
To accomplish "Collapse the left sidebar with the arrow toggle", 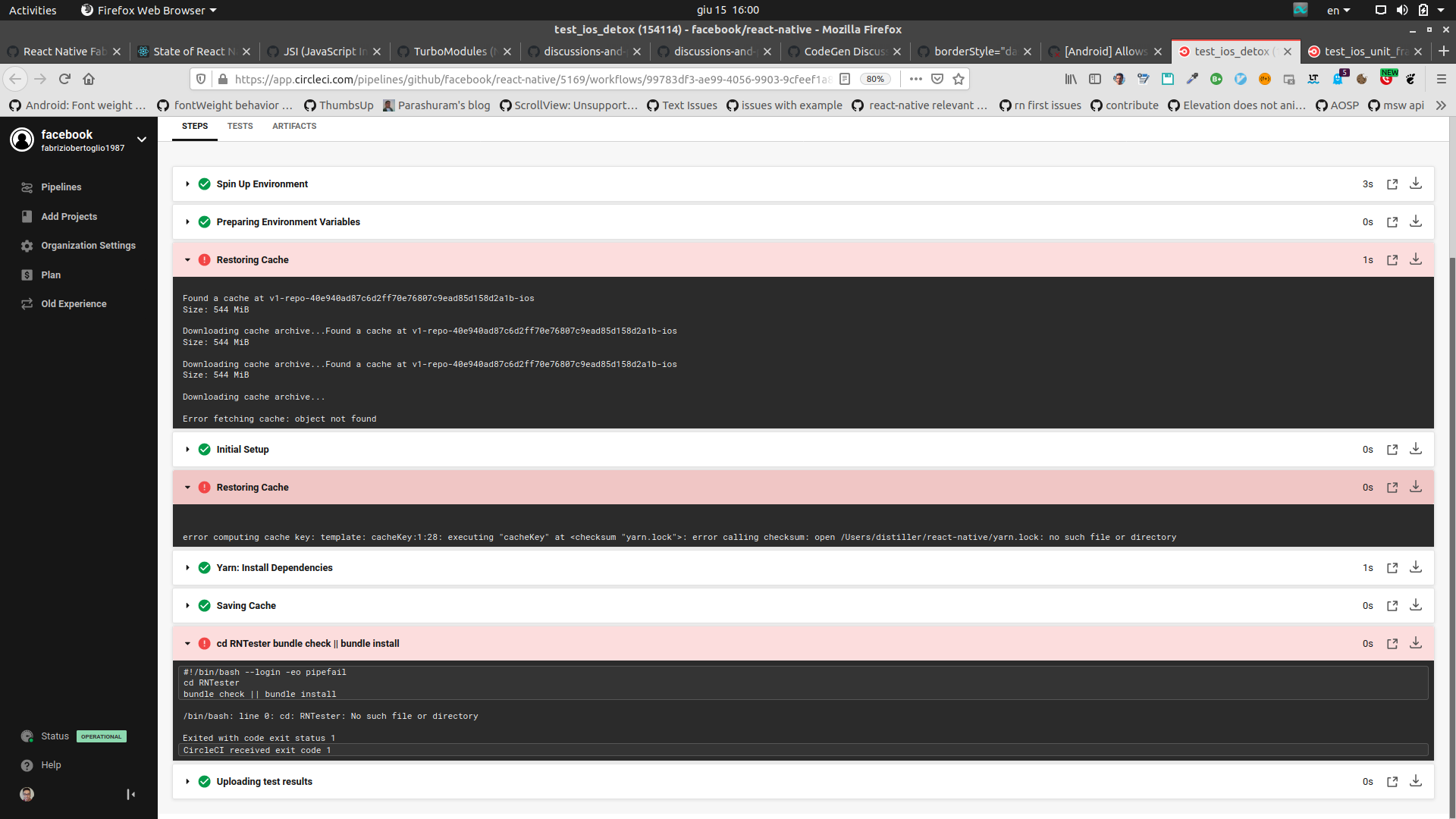I will (130, 794).
